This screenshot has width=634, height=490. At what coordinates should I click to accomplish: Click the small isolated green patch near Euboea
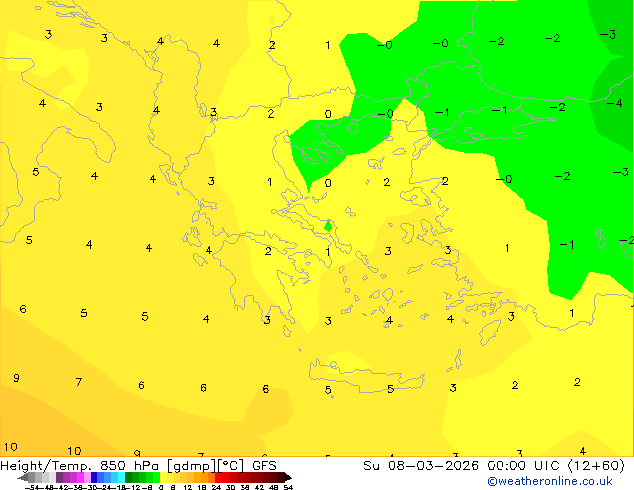coord(328,226)
